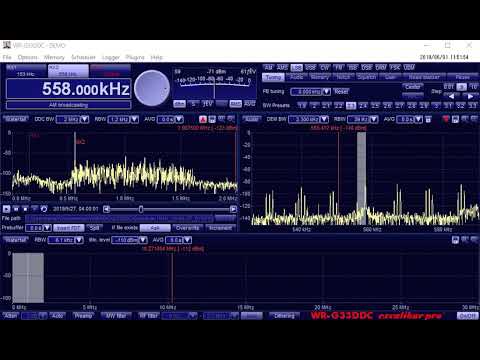Switch the demodulator mode to AM
Screen dimensions: 480x360
[x=268, y=68]
